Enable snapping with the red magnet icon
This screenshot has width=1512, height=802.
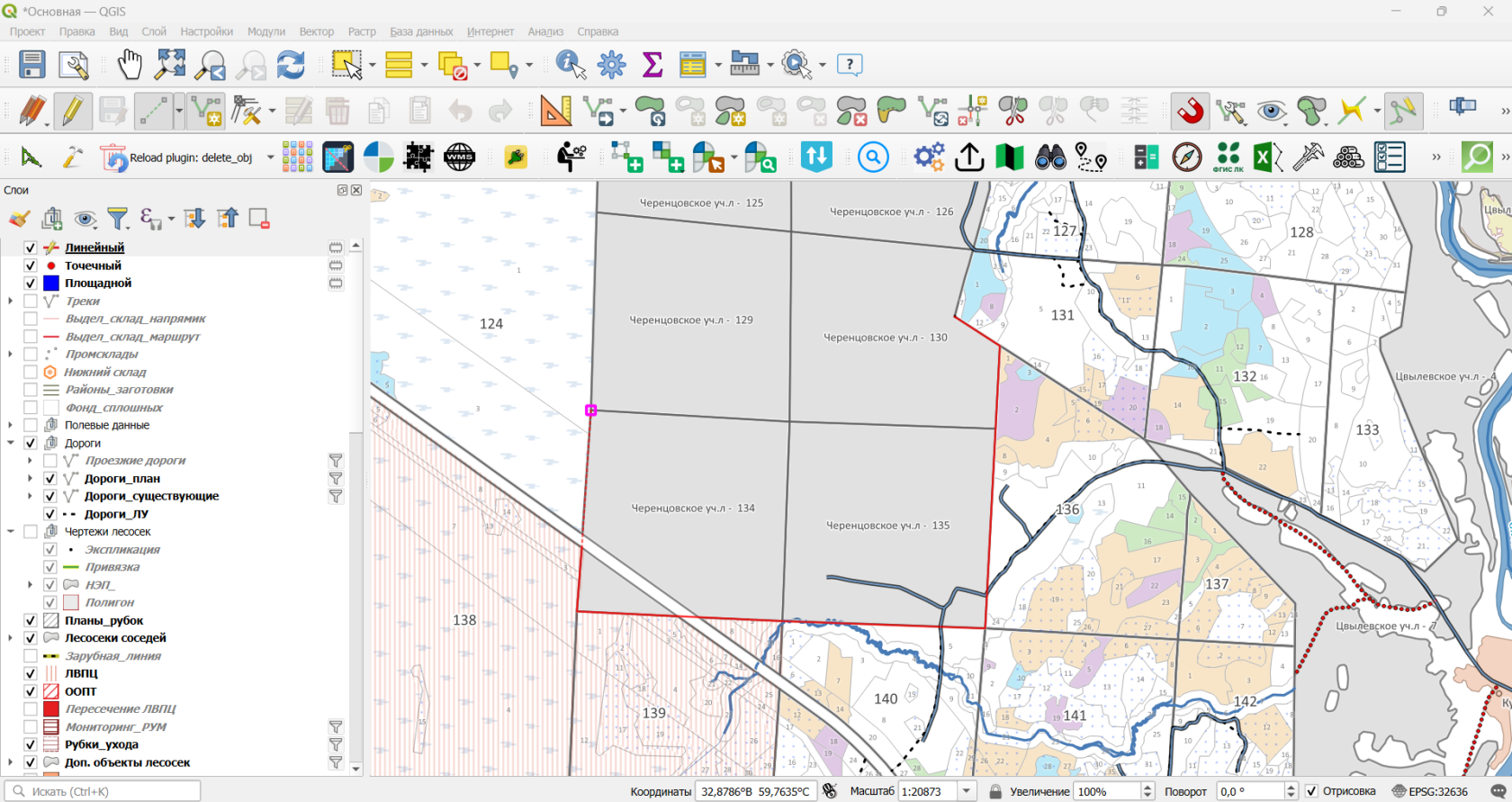(1190, 112)
